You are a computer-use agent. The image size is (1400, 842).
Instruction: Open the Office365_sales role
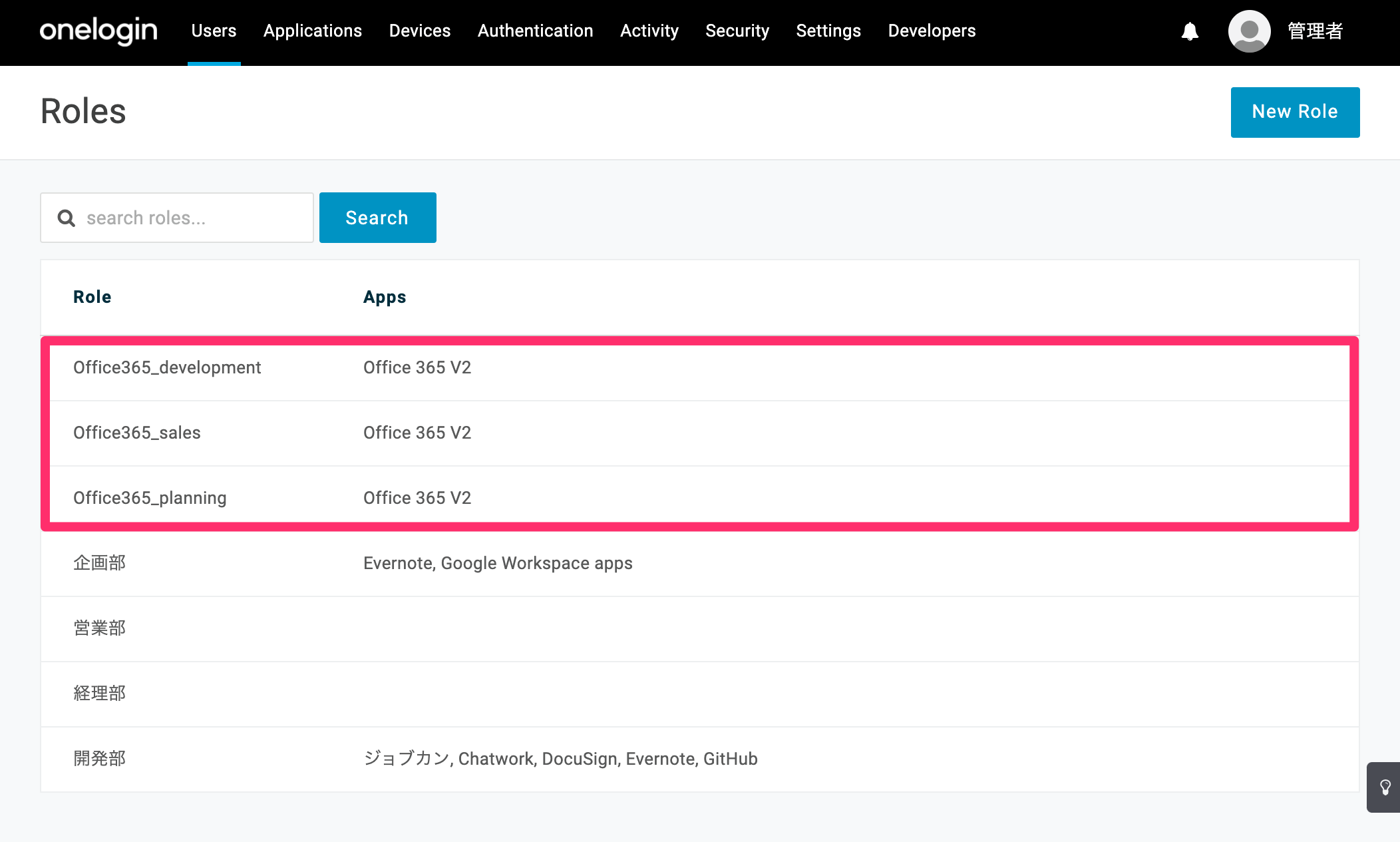(x=137, y=433)
